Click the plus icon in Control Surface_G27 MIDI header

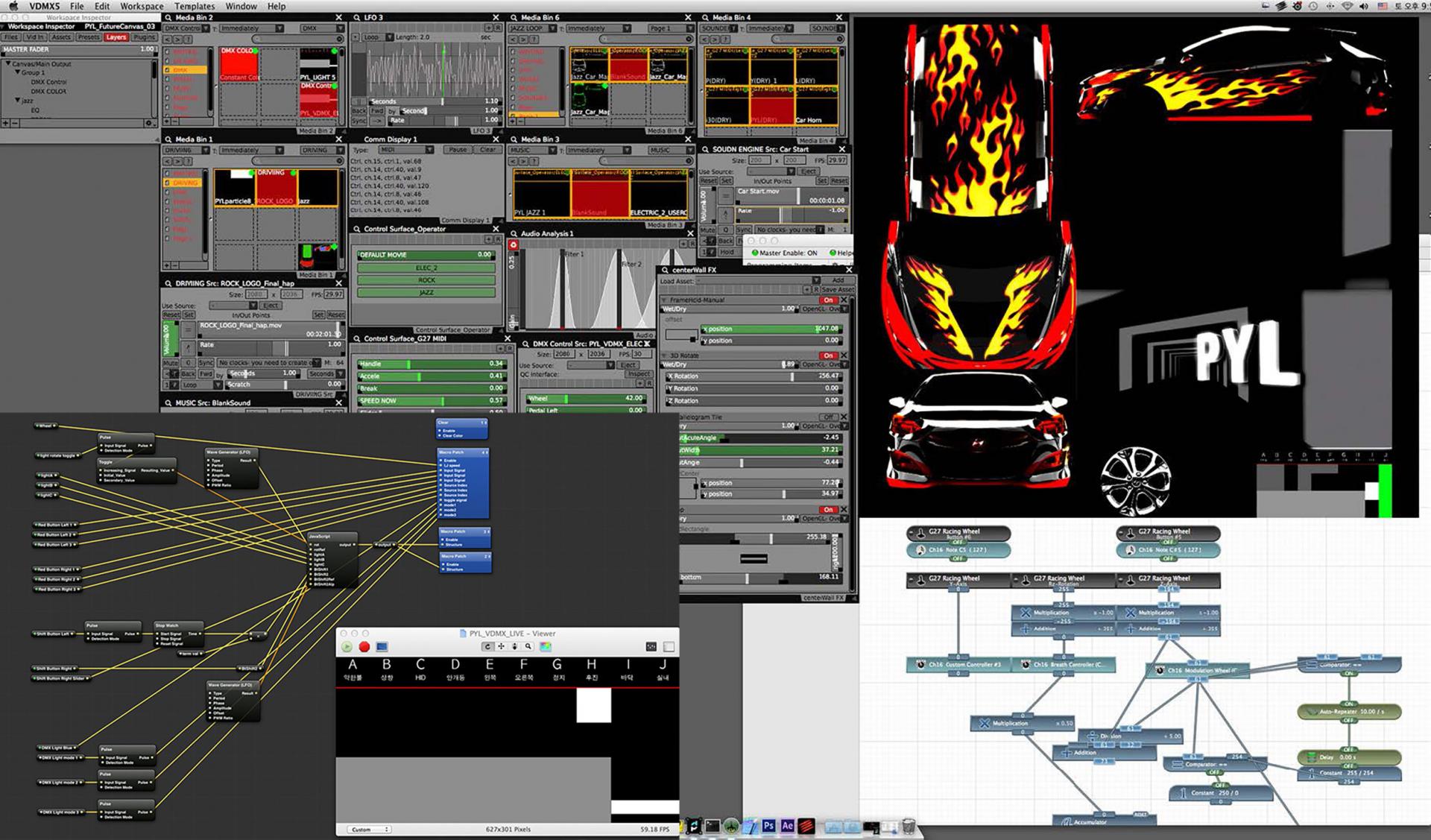[x=501, y=349]
